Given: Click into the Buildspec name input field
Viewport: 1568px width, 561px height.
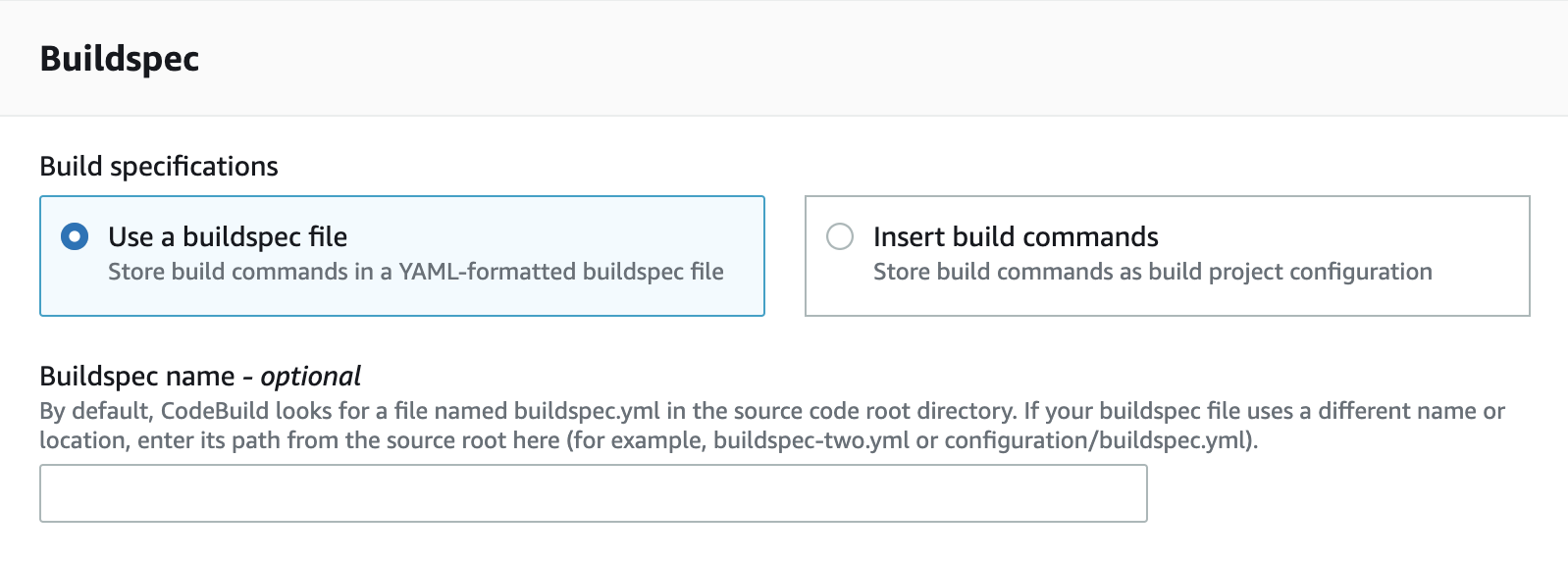Looking at the screenshot, I should click(593, 493).
